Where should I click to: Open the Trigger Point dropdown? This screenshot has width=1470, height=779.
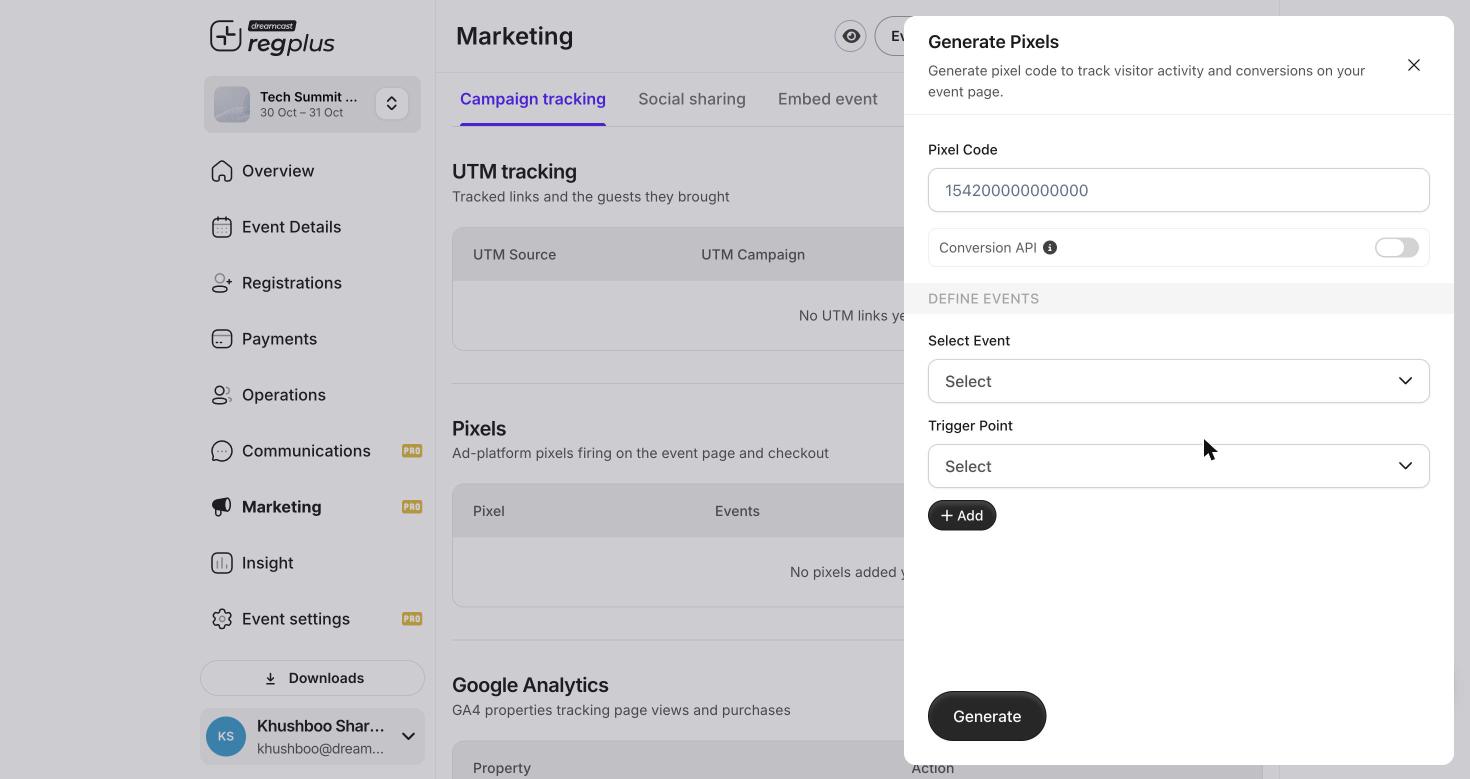pos(1179,466)
